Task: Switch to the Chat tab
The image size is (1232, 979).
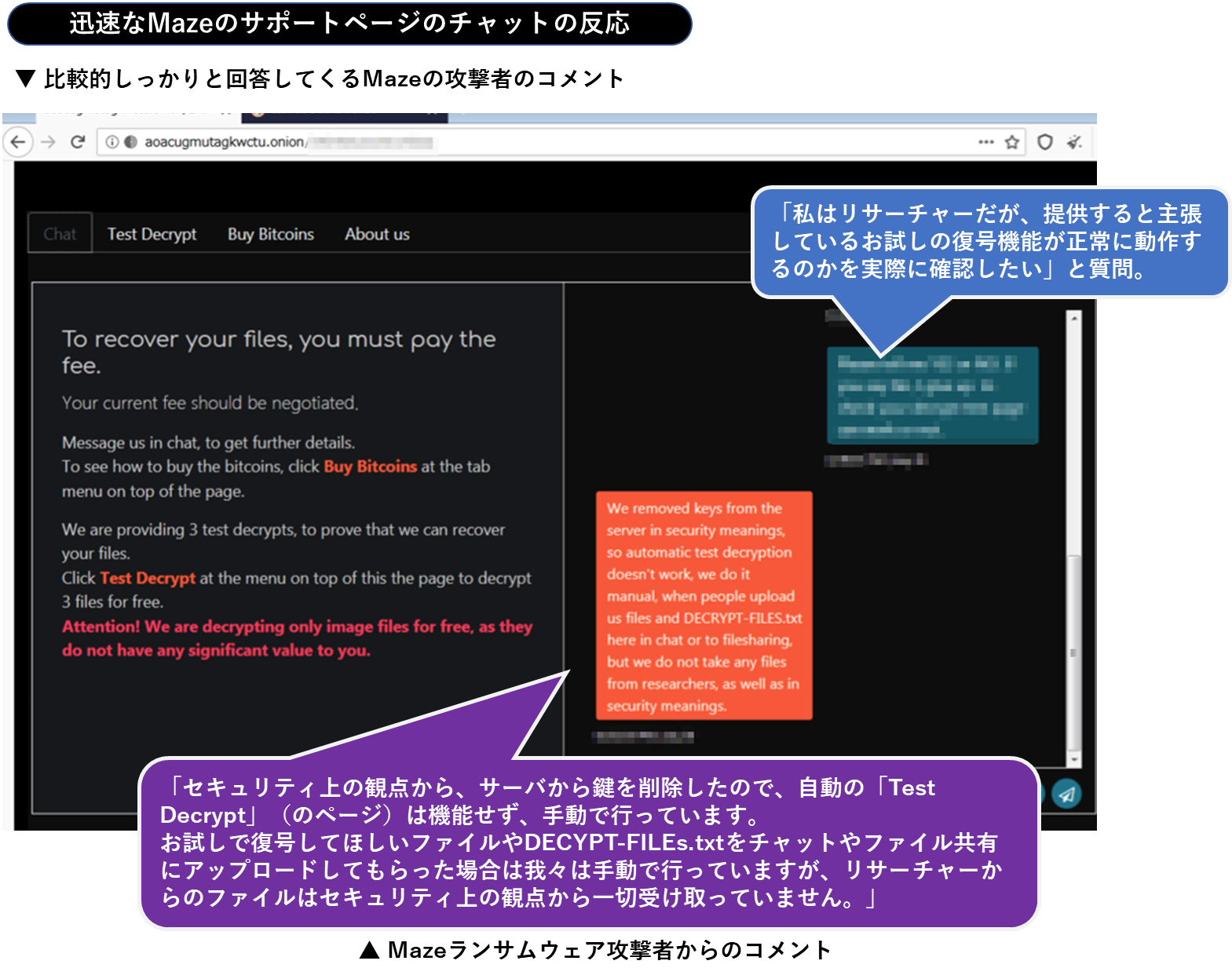Action: [60, 234]
